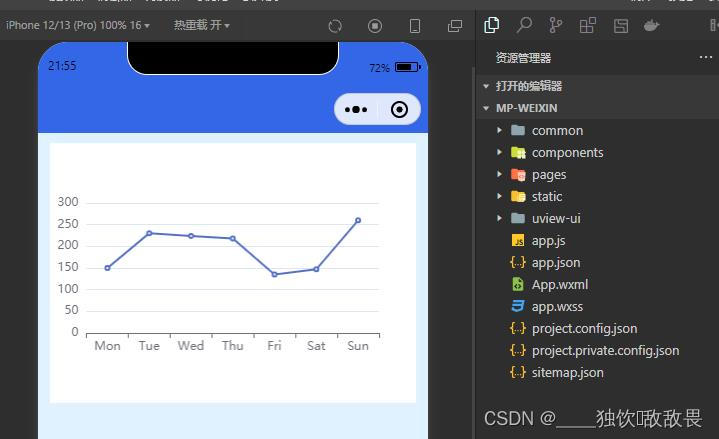Click the braces icon of app.json
719x439 pixels.
pos(518,262)
